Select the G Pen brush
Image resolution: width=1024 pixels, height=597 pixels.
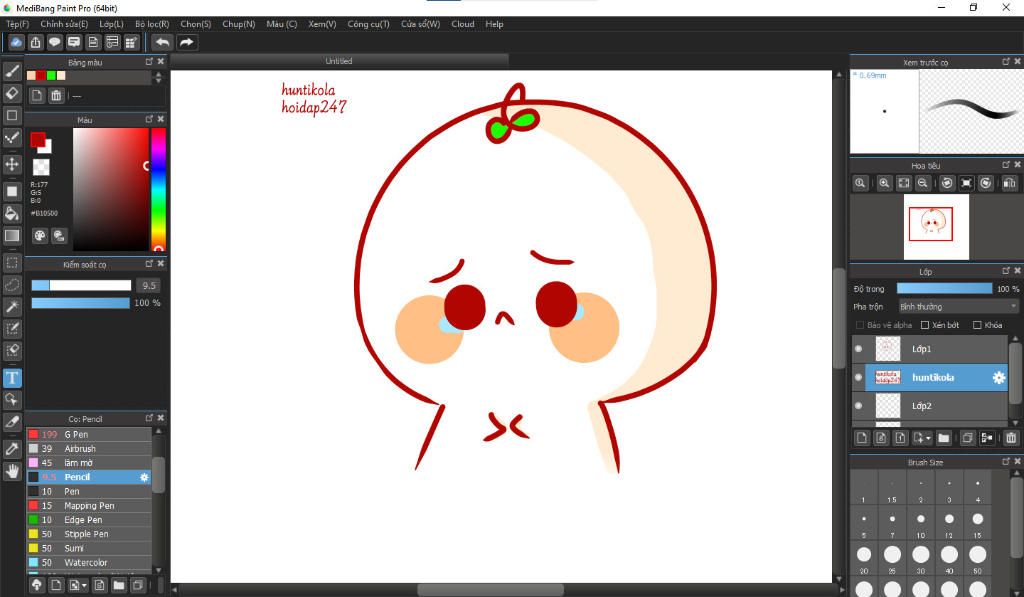pyautogui.click(x=89, y=434)
